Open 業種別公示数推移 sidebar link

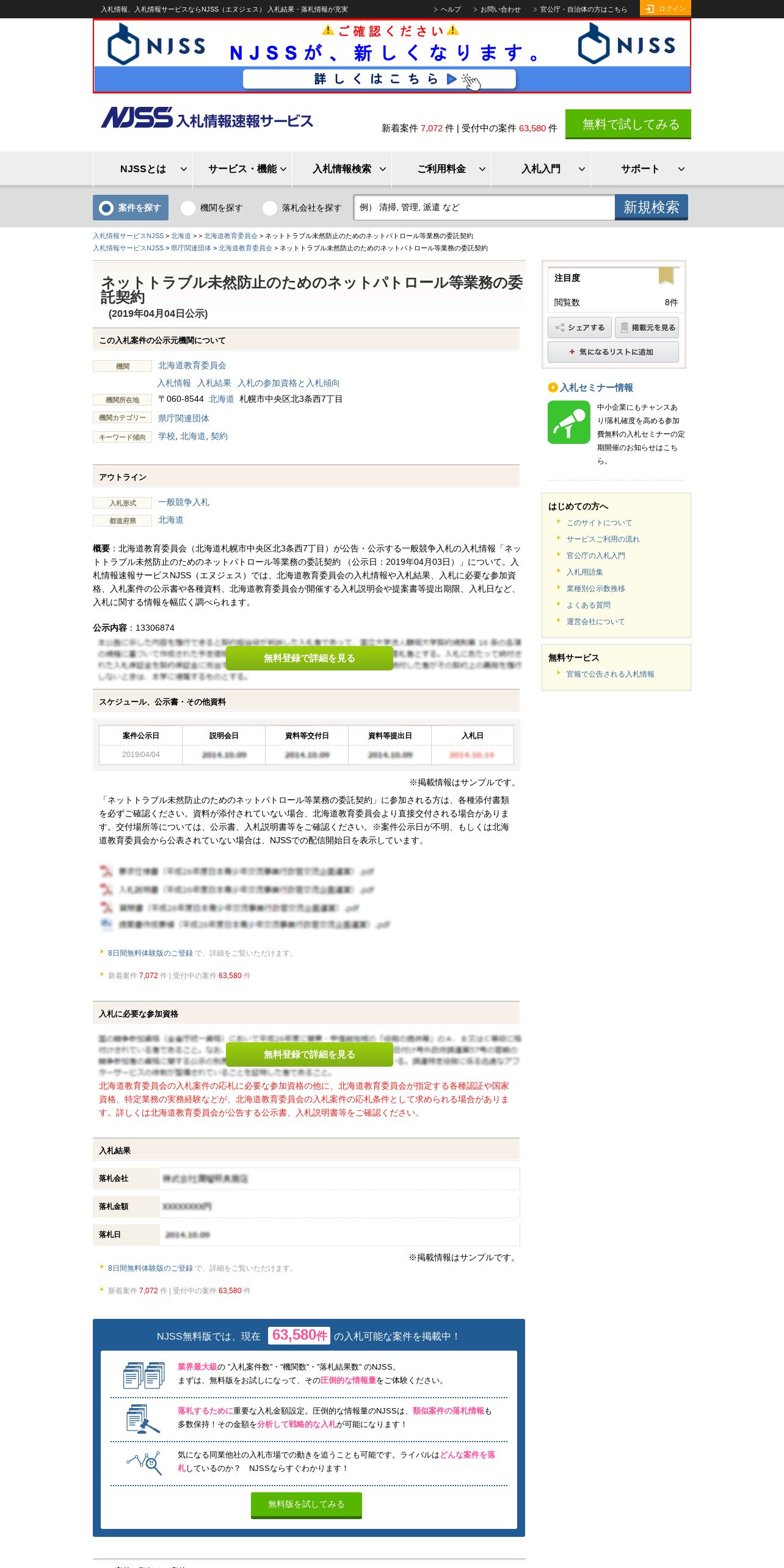[595, 589]
